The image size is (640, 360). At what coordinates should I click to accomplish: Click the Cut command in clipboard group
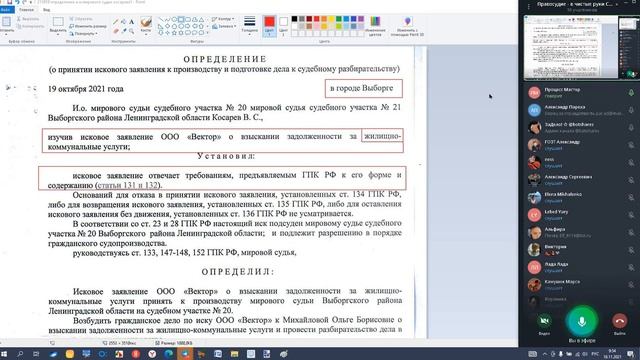(x=28, y=19)
